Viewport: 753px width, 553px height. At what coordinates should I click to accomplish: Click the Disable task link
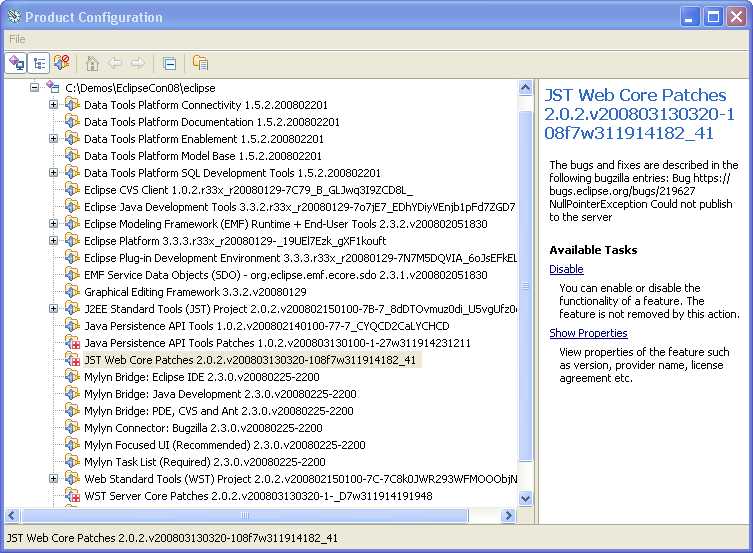pos(566,269)
